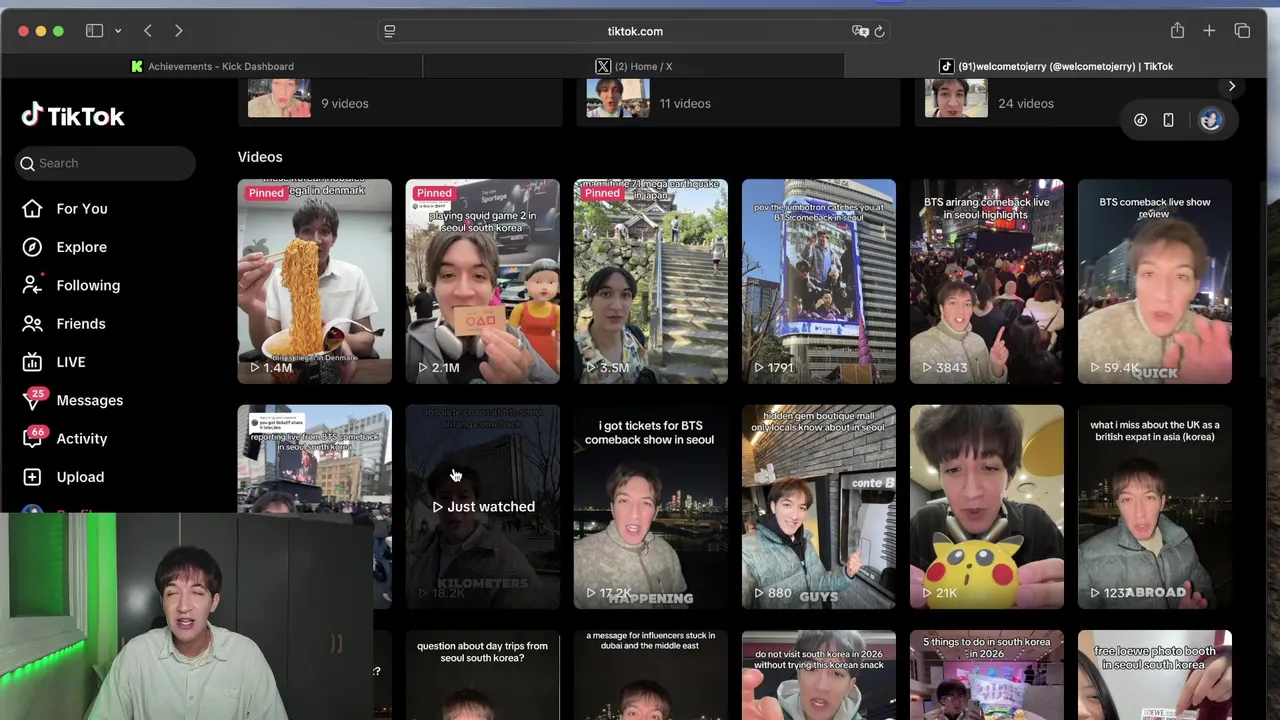The height and width of the screenshot is (720, 1280).
Task: Switch to (2) Home / X tab
Action: coord(634,66)
